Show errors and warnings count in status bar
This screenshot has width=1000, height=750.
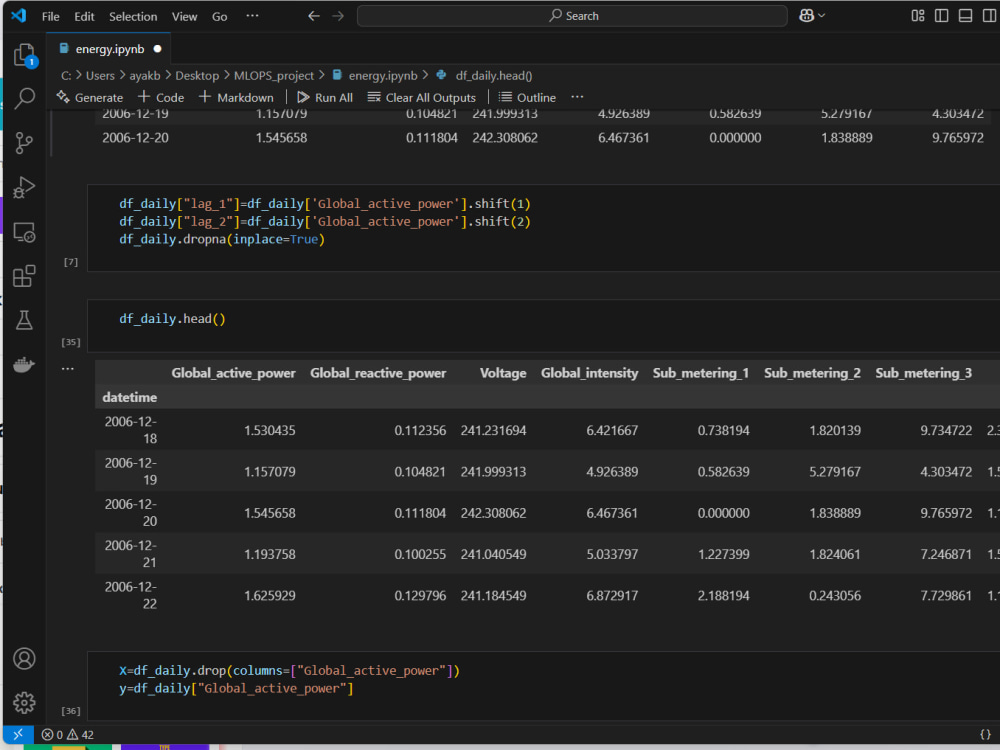[x=68, y=735]
